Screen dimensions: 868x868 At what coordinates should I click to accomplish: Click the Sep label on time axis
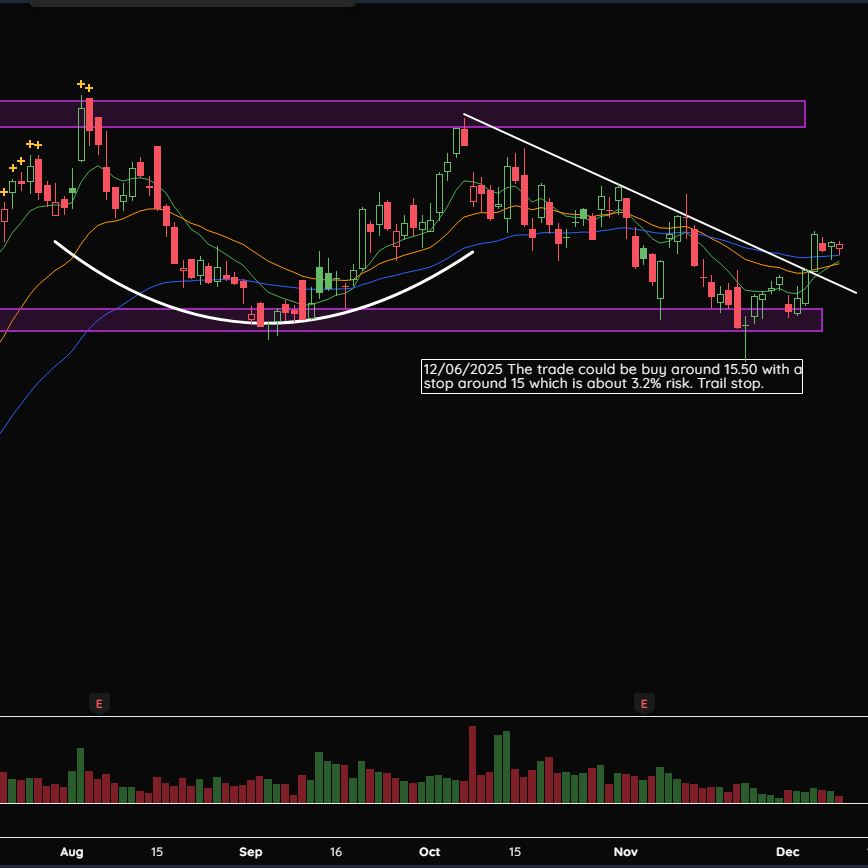(250, 852)
